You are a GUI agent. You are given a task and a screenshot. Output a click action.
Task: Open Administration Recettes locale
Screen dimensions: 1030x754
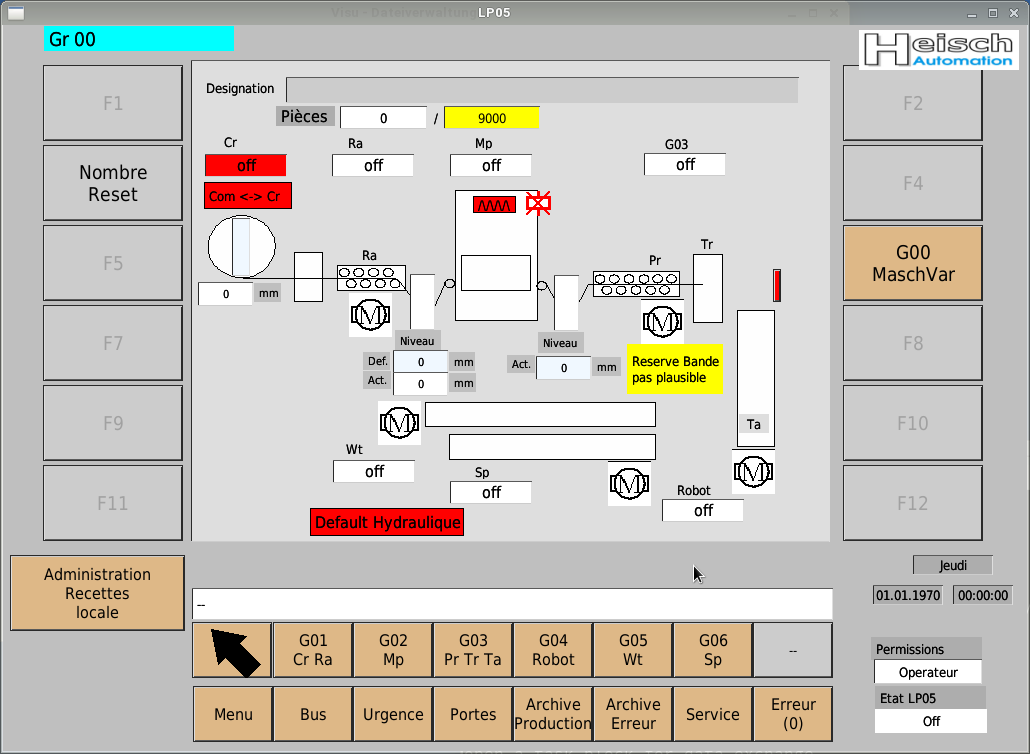coord(98,593)
